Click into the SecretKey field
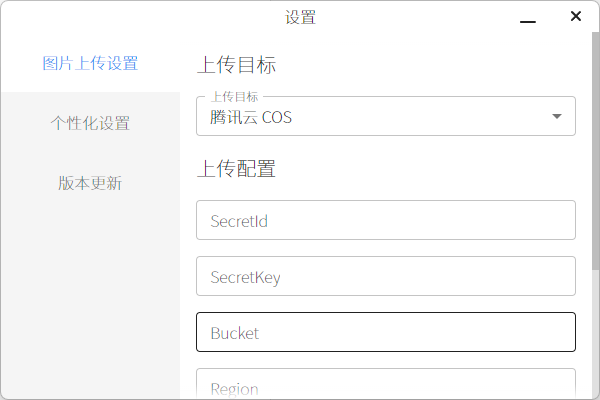 pos(385,276)
